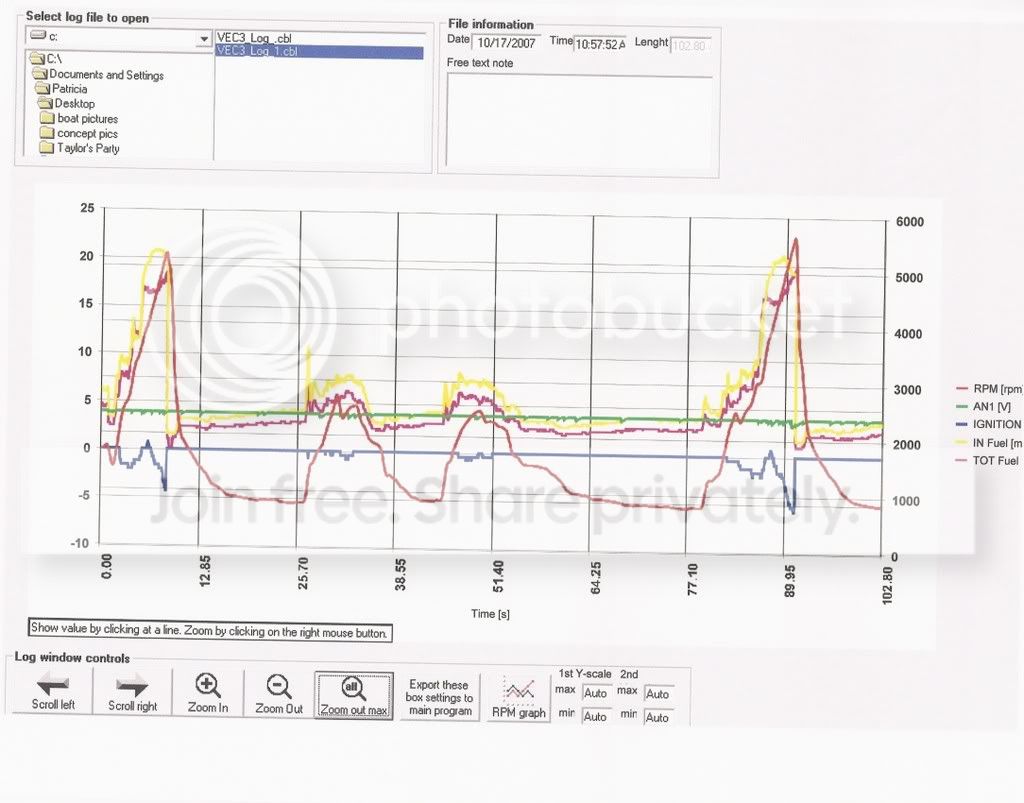Viewport: 1024px width, 803px height.
Task: Select Documents and Settings folder
Action: pos(98,74)
